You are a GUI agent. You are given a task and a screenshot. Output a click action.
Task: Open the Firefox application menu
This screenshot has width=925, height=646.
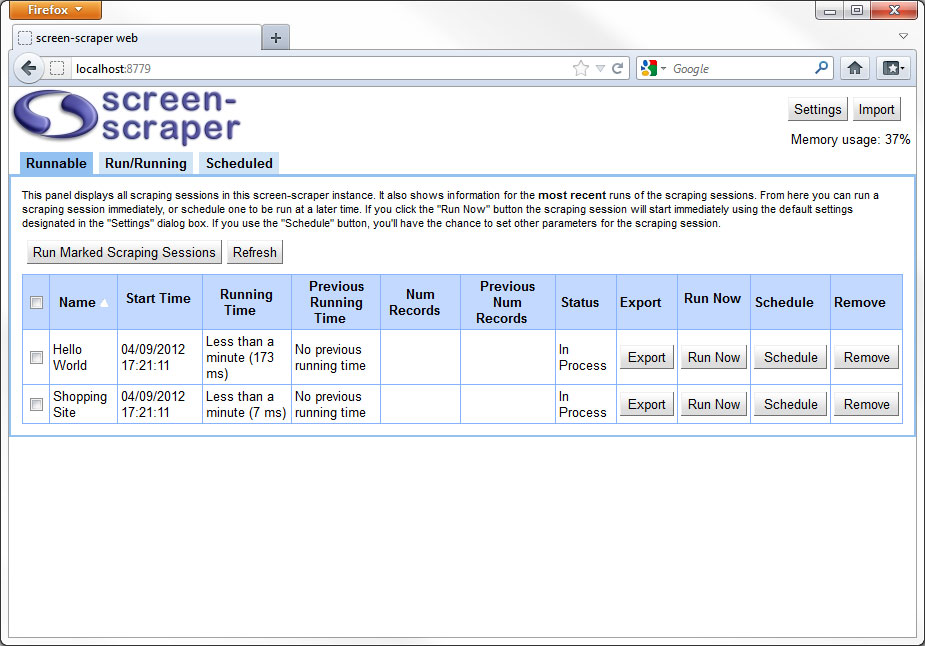pyautogui.click(x=55, y=9)
